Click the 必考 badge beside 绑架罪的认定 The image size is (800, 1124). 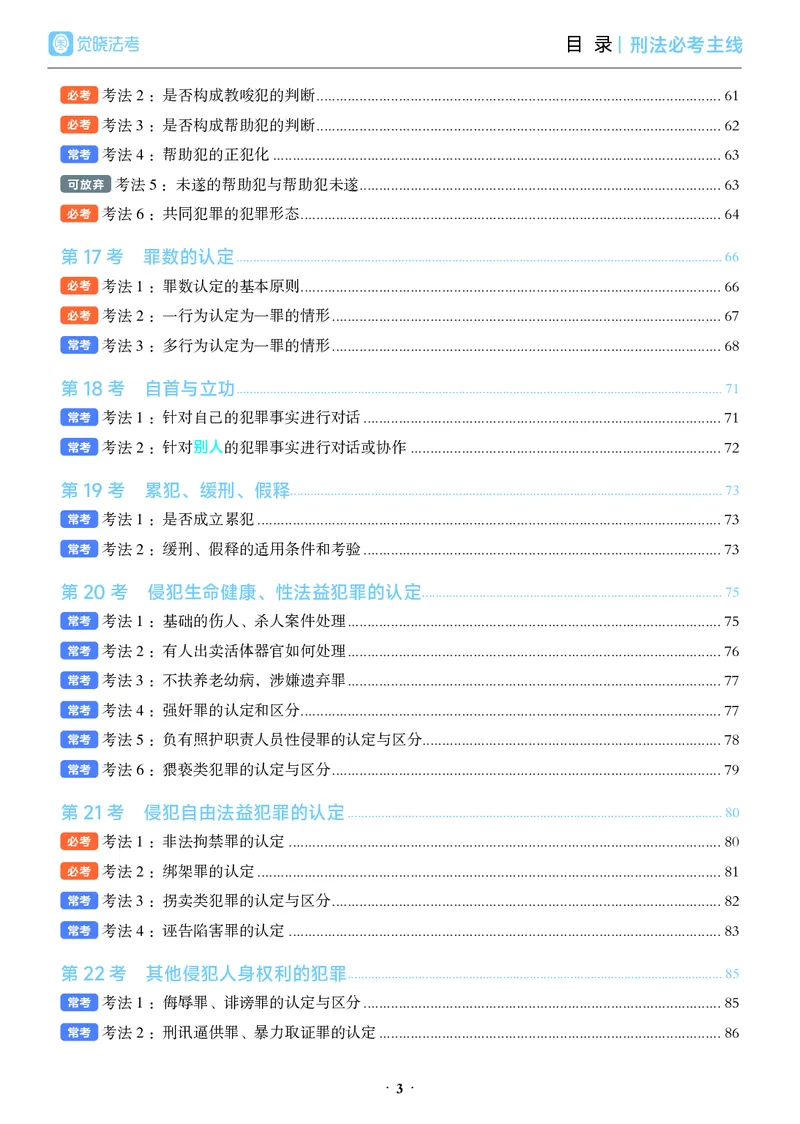click(x=79, y=872)
